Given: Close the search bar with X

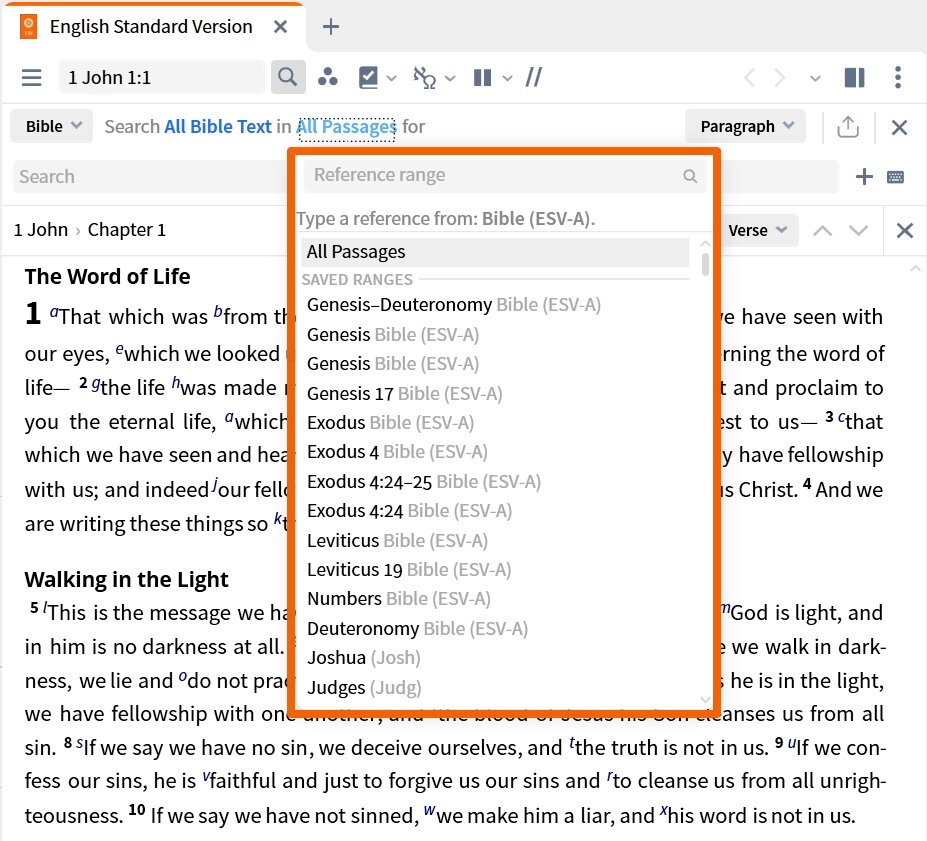Looking at the screenshot, I should click(899, 127).
